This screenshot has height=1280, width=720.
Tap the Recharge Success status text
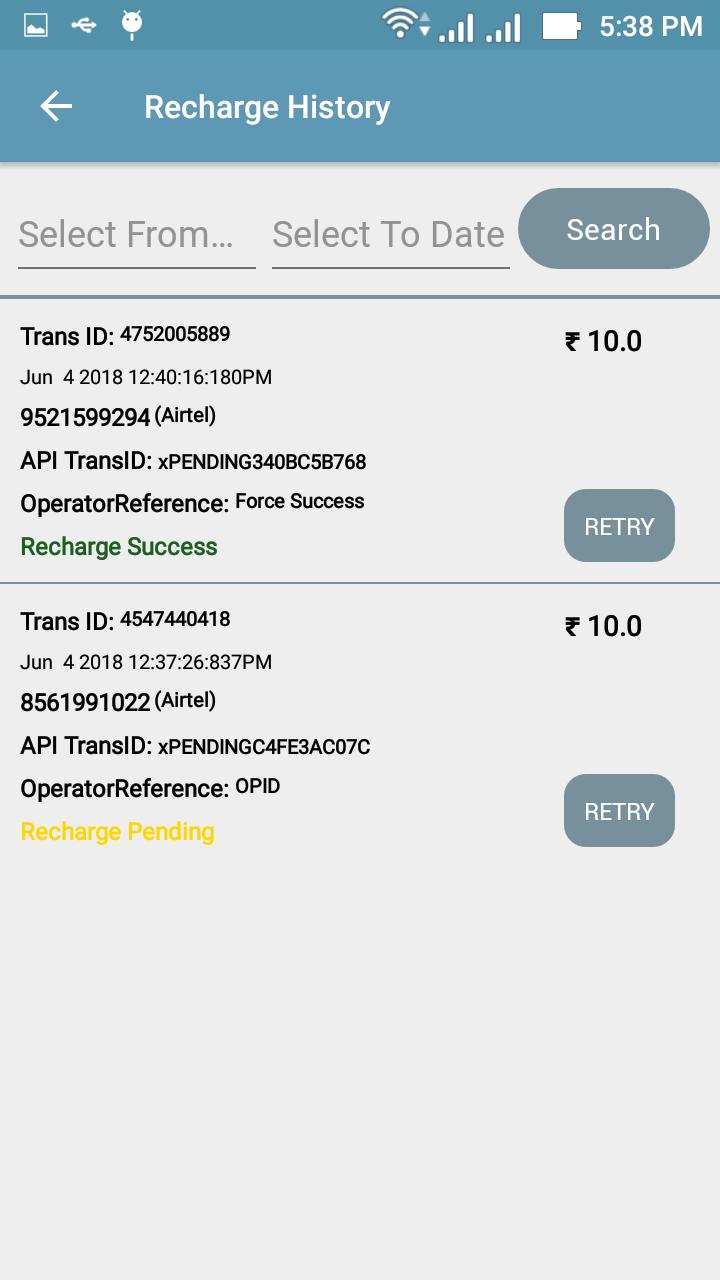119,546
